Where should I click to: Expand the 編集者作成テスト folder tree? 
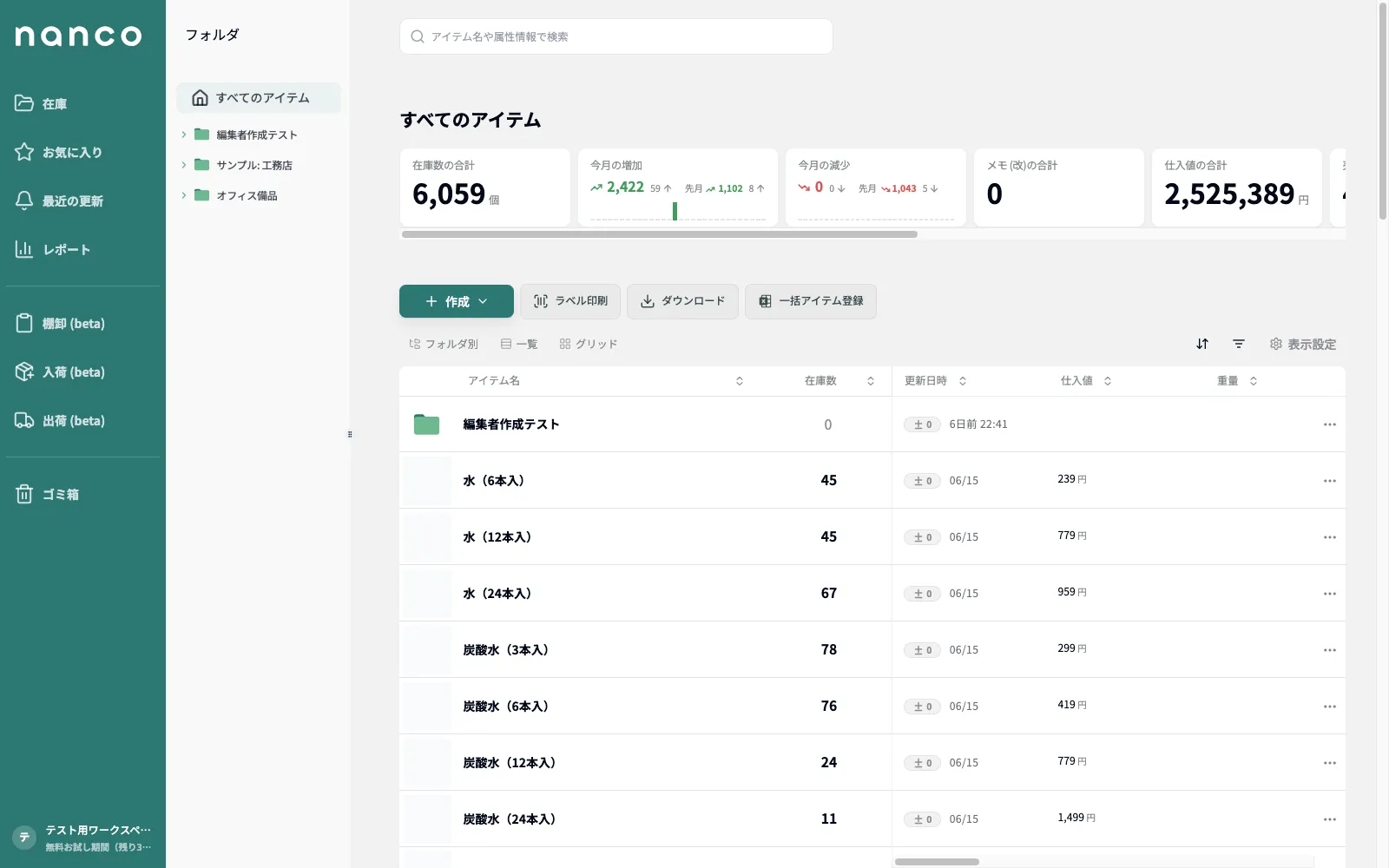pos(184,135)
